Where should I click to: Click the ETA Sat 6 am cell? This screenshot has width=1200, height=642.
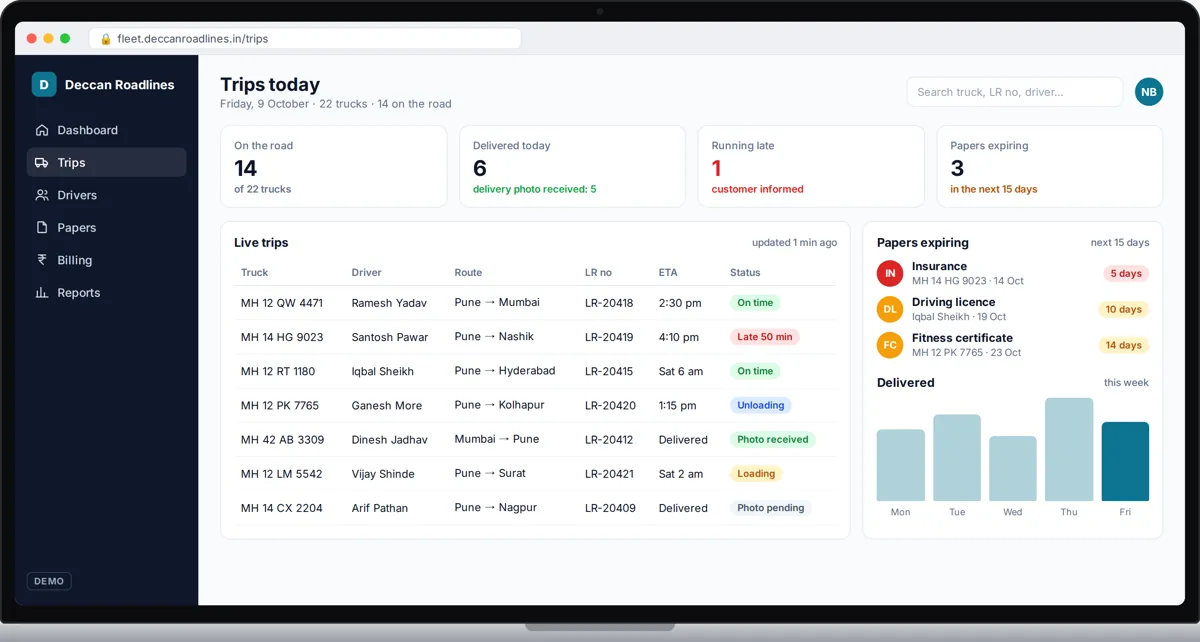click(x=681, y=371)
